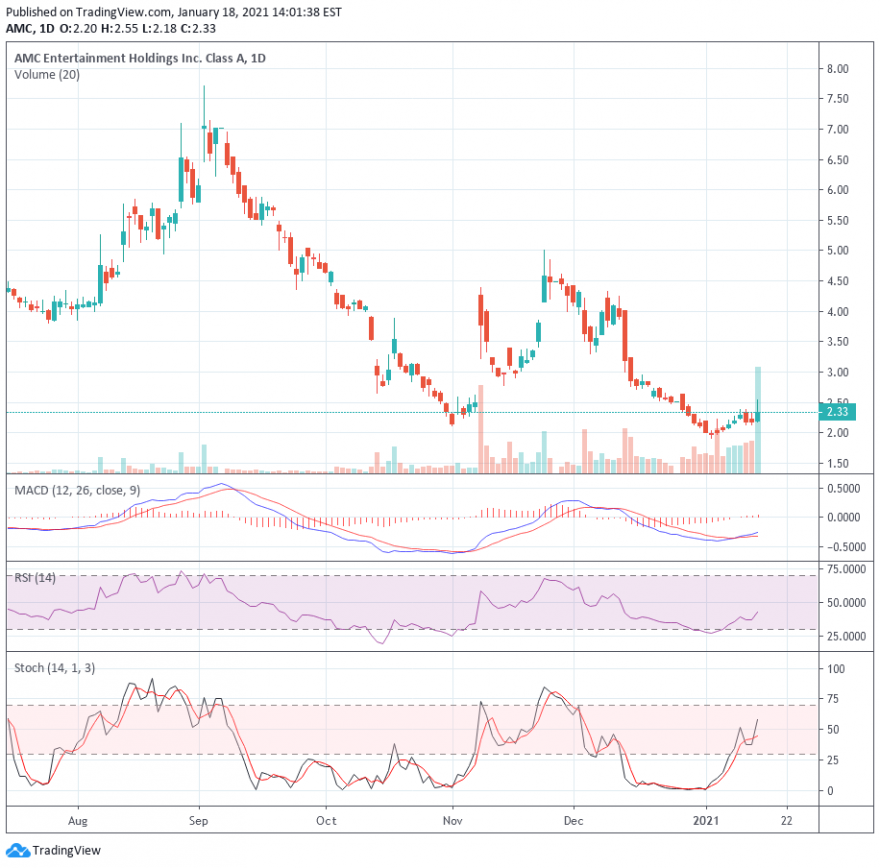Select the 7.50 price axis label

pos(837,99)
